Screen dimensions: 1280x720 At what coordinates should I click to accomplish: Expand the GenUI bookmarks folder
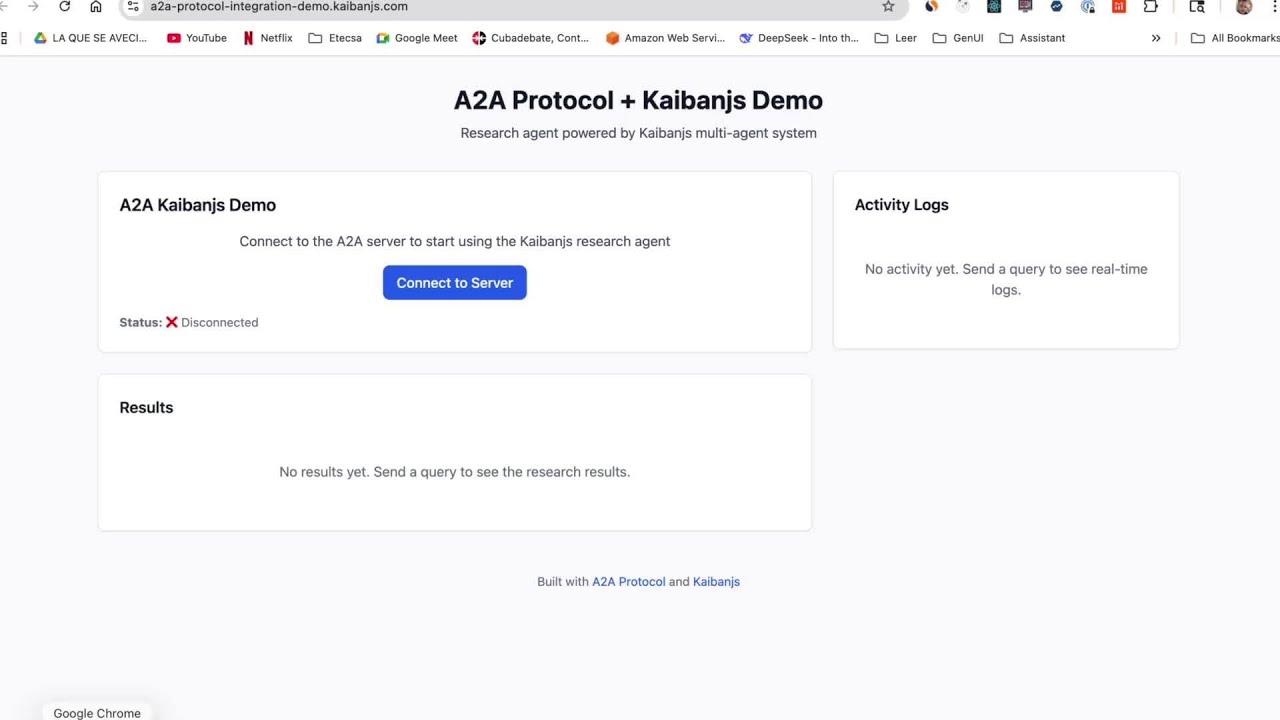click(x=958, y=38)
